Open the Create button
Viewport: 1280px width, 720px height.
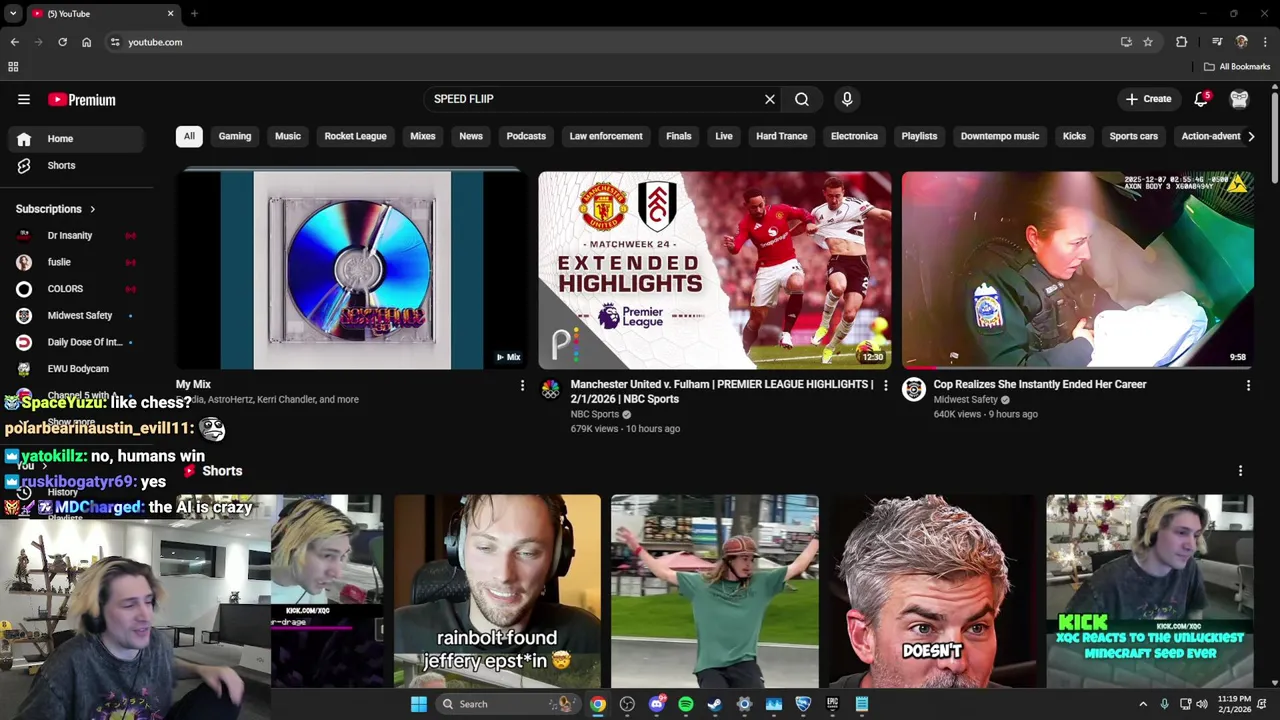[x=1148, y=99]
